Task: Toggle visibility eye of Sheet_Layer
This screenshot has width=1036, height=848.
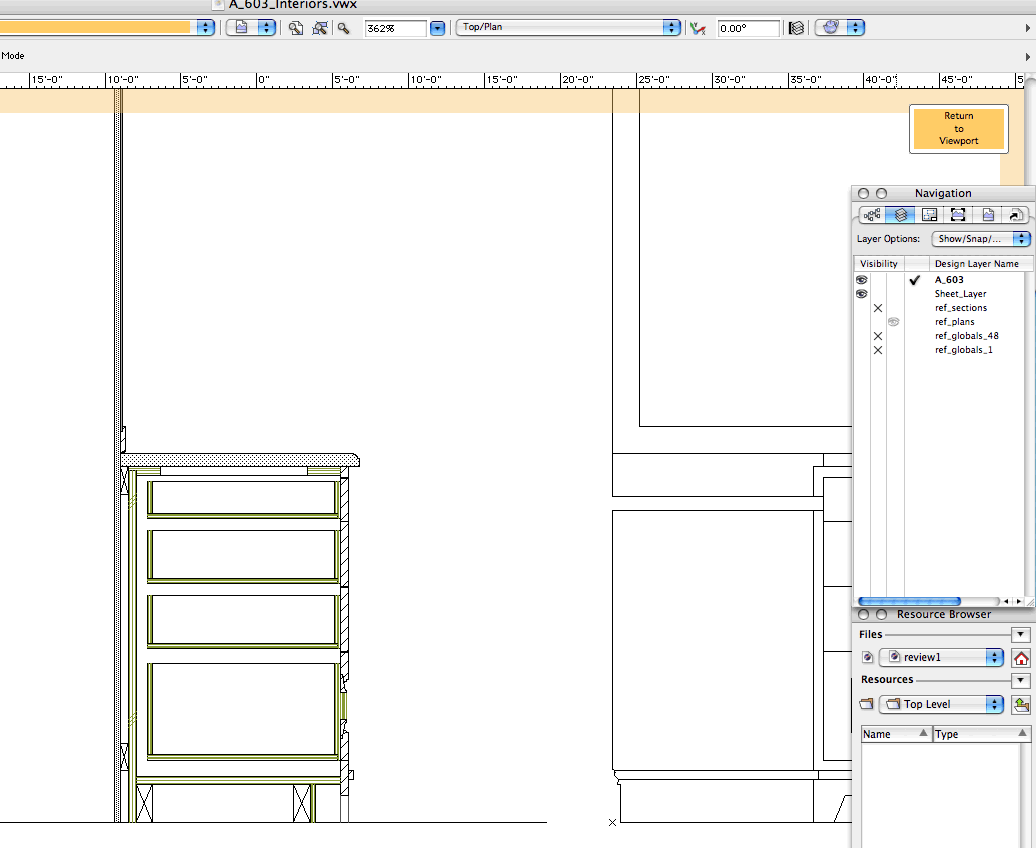Action: click(862, 293)
